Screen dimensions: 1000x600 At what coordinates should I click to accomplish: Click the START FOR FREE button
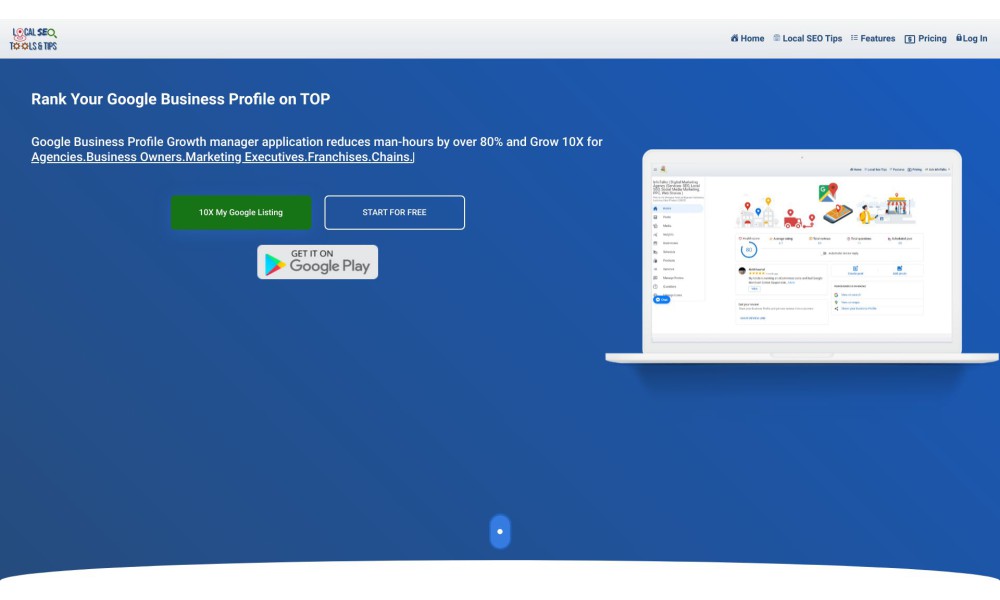[x=394, y=212]
